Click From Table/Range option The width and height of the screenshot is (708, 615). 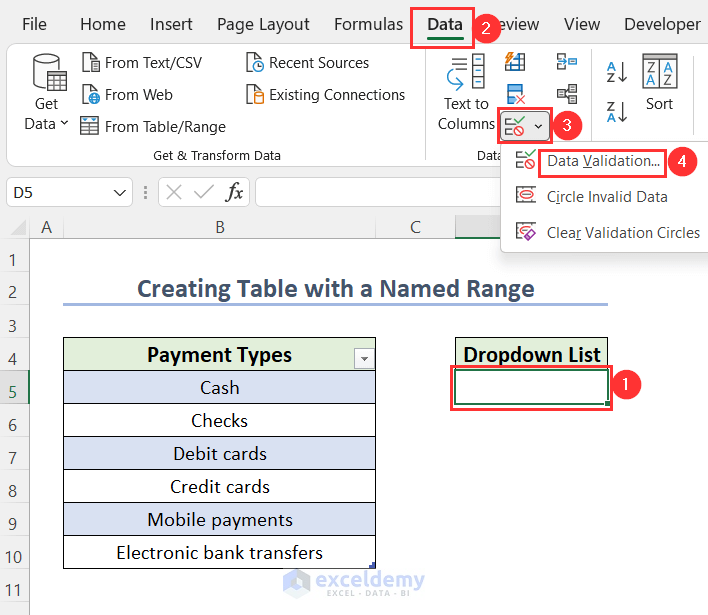pos(153,126)
